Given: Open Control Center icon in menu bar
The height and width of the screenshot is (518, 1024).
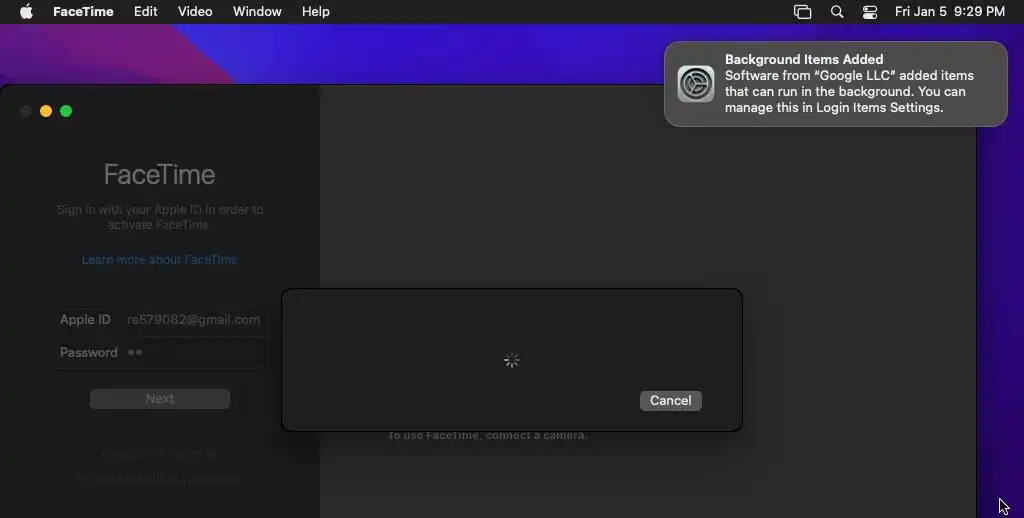Looking at the screenshot, I should click(870, 12).
